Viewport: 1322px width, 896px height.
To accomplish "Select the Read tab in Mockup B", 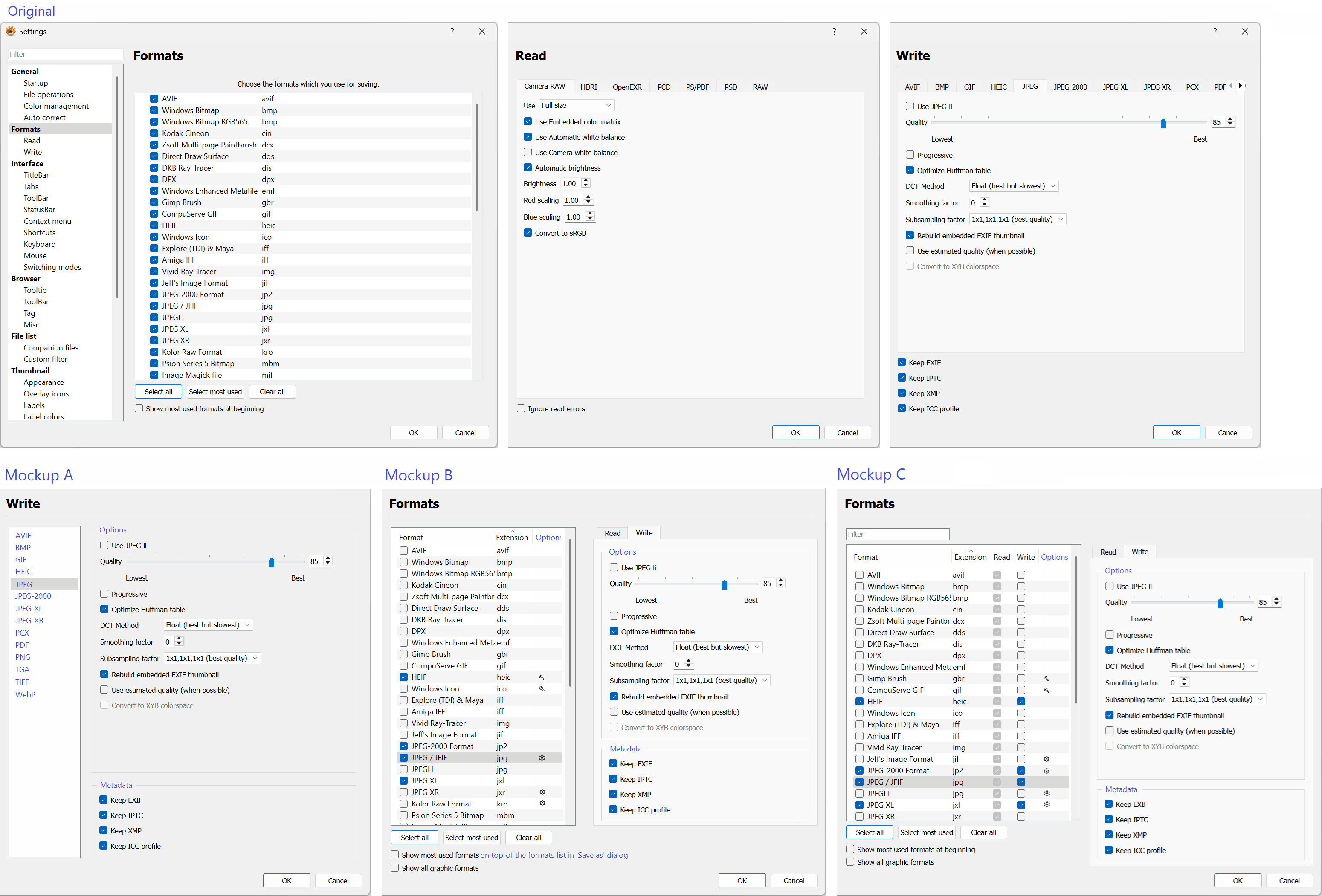I will (612, 533).
